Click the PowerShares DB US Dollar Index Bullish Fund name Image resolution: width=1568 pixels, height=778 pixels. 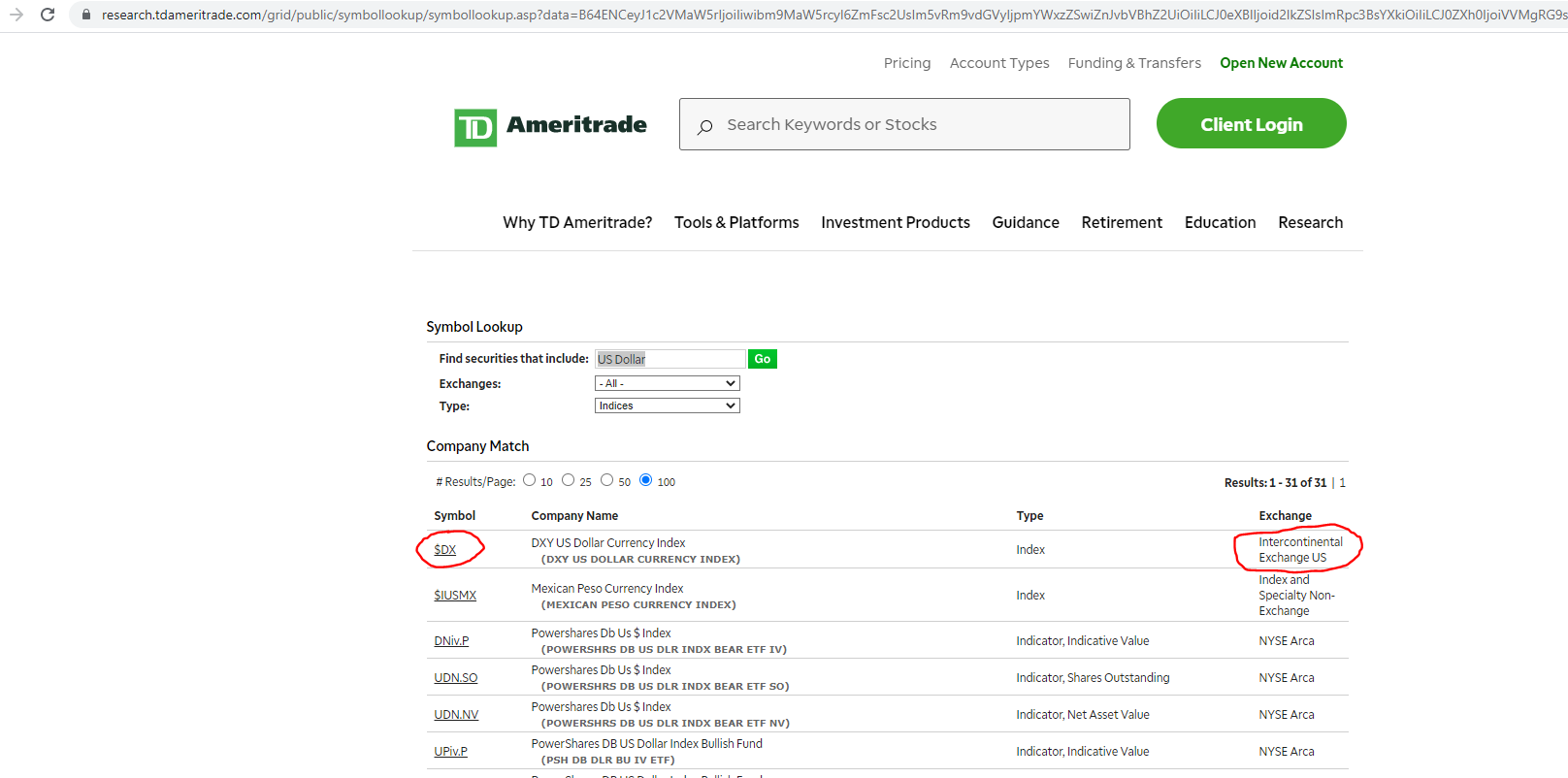(647, 744)
